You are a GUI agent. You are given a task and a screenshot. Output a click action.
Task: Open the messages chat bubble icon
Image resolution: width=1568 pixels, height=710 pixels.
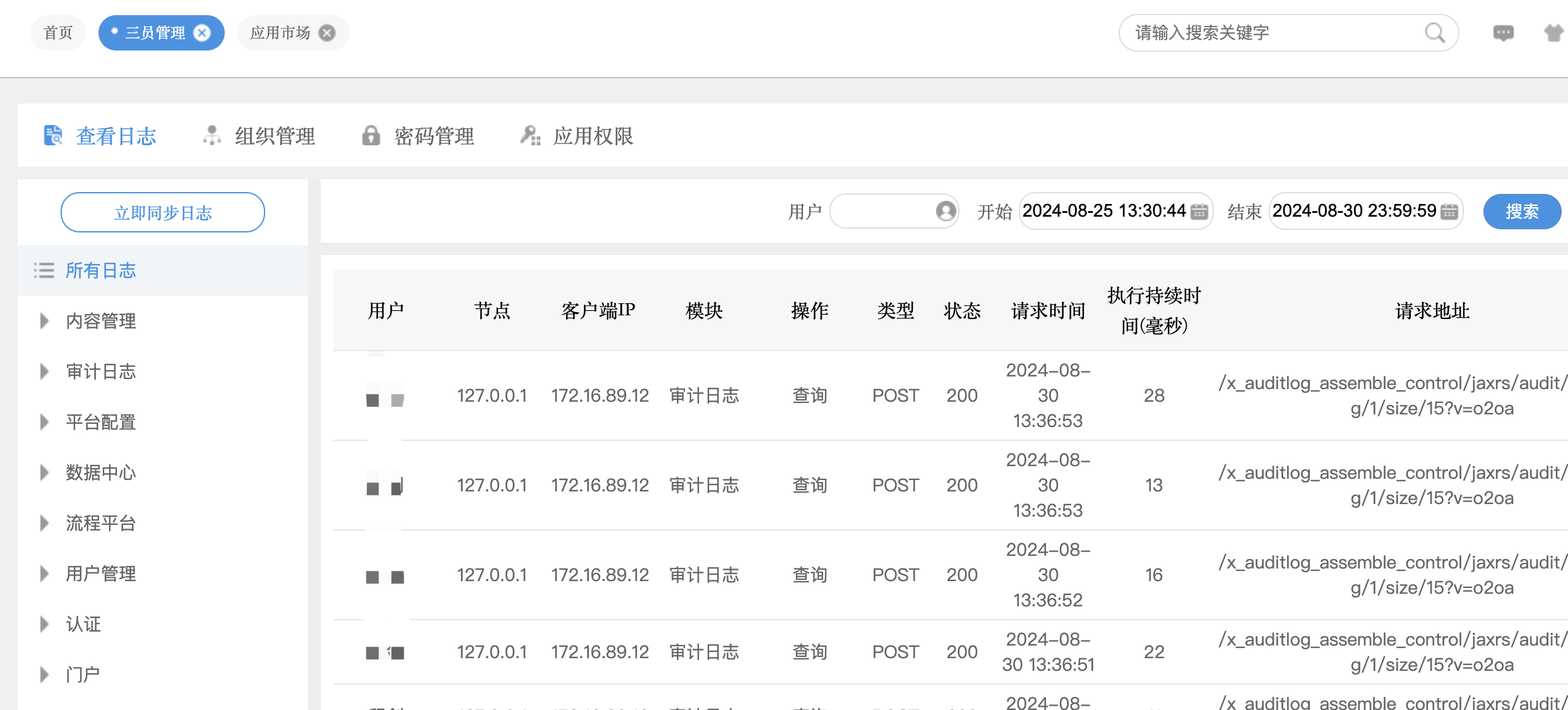tap(1503, 33)
